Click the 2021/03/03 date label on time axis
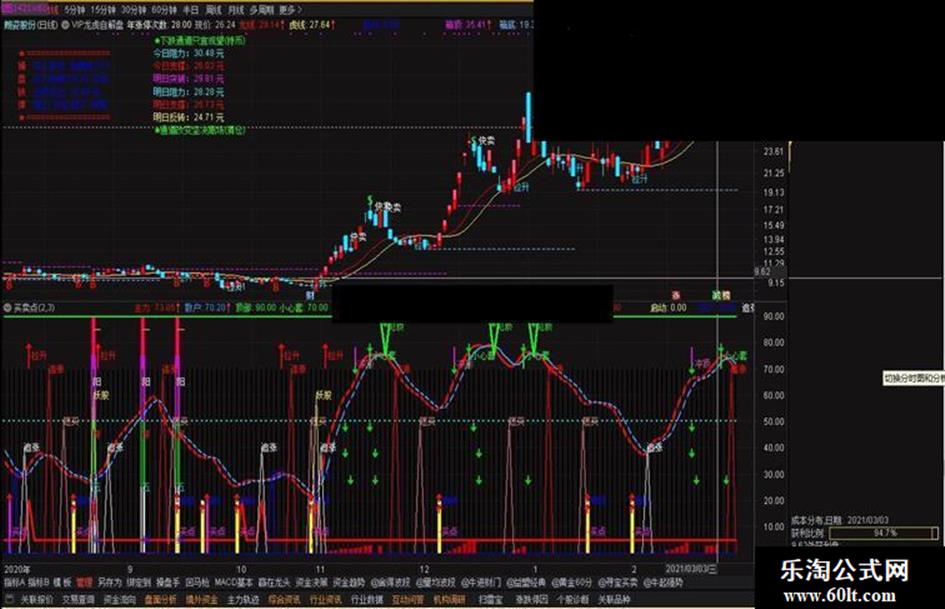The height and width of the screenshot is (609, 945). (x=691, y=569)
